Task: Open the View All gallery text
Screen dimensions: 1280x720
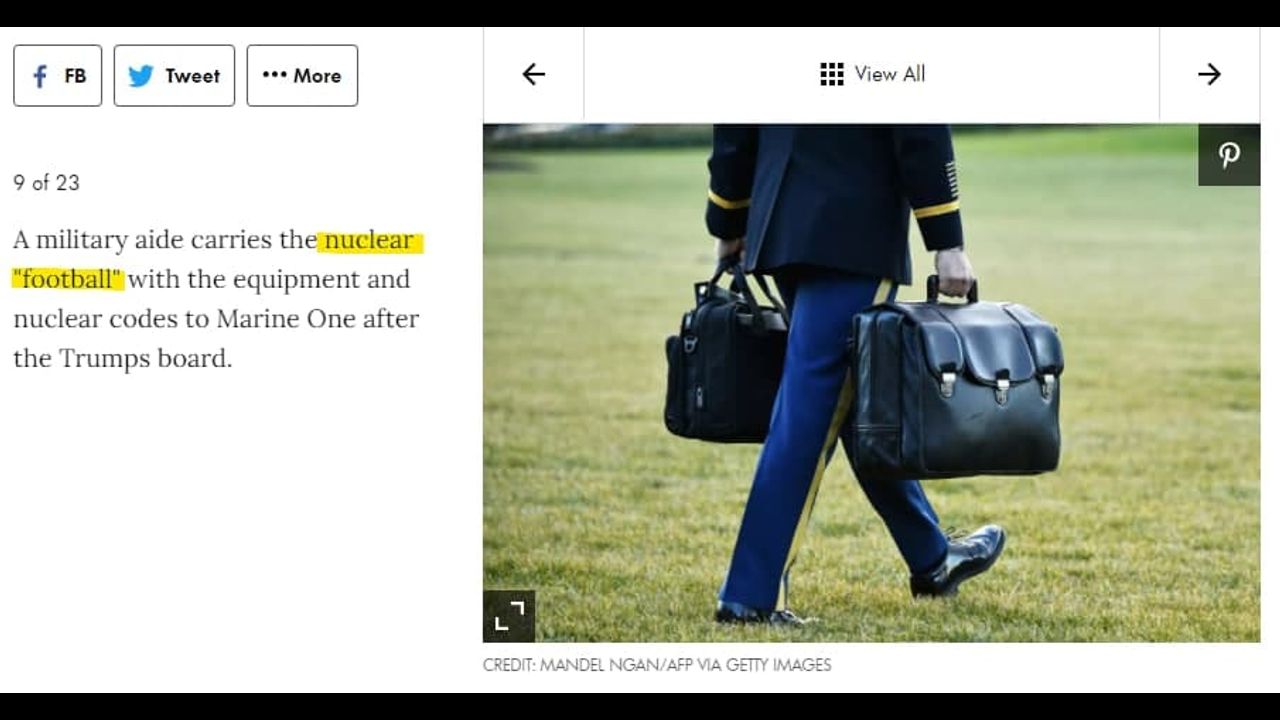Action: [x=890, y=74]
